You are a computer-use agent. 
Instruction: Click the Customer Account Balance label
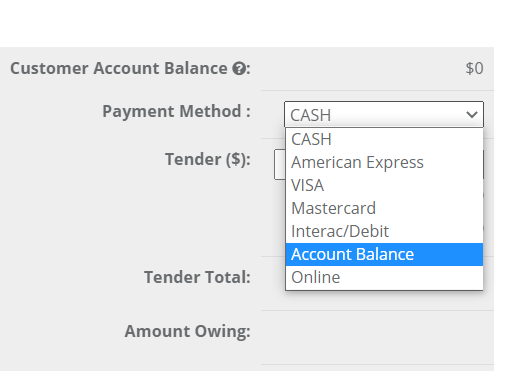119,68
